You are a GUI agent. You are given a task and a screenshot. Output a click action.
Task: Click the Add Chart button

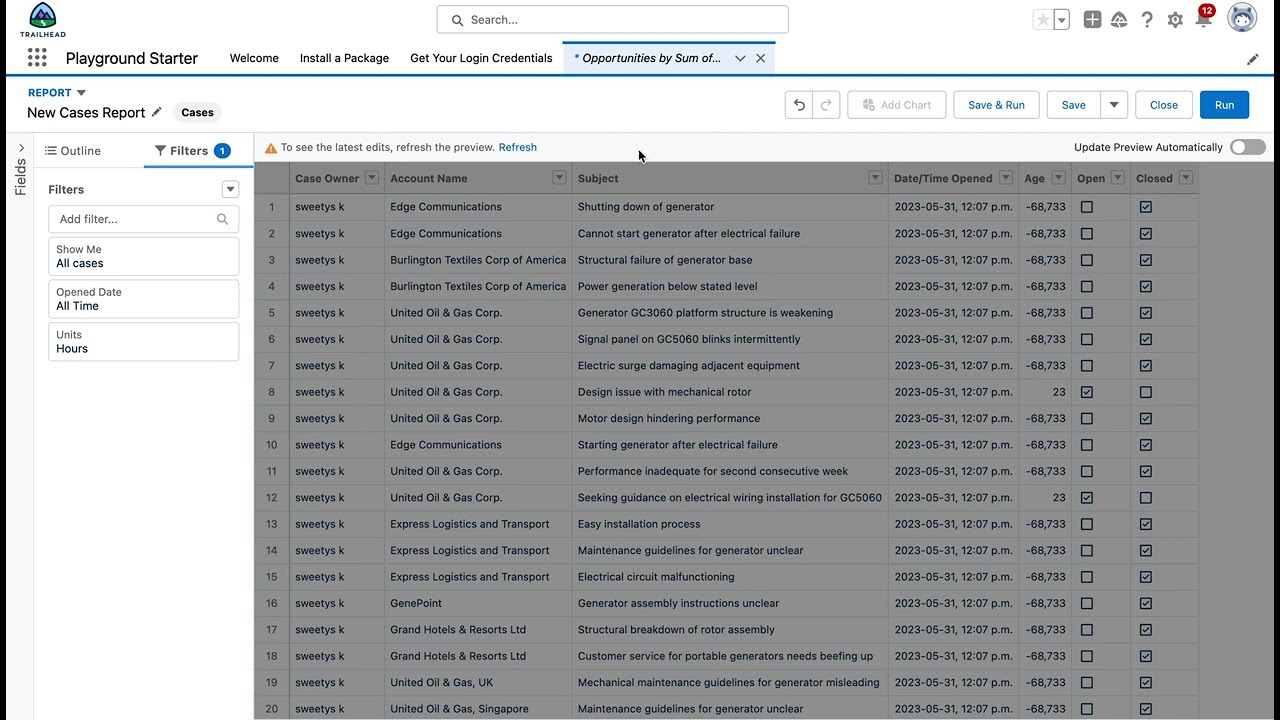[x=896, y=105]
